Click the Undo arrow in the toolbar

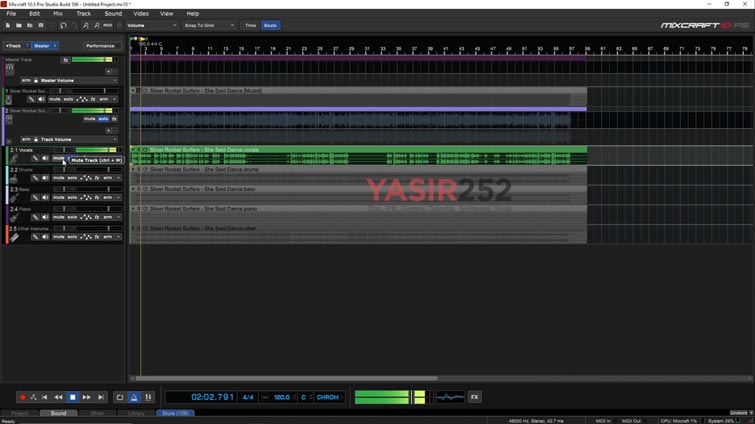coord(64,25)
